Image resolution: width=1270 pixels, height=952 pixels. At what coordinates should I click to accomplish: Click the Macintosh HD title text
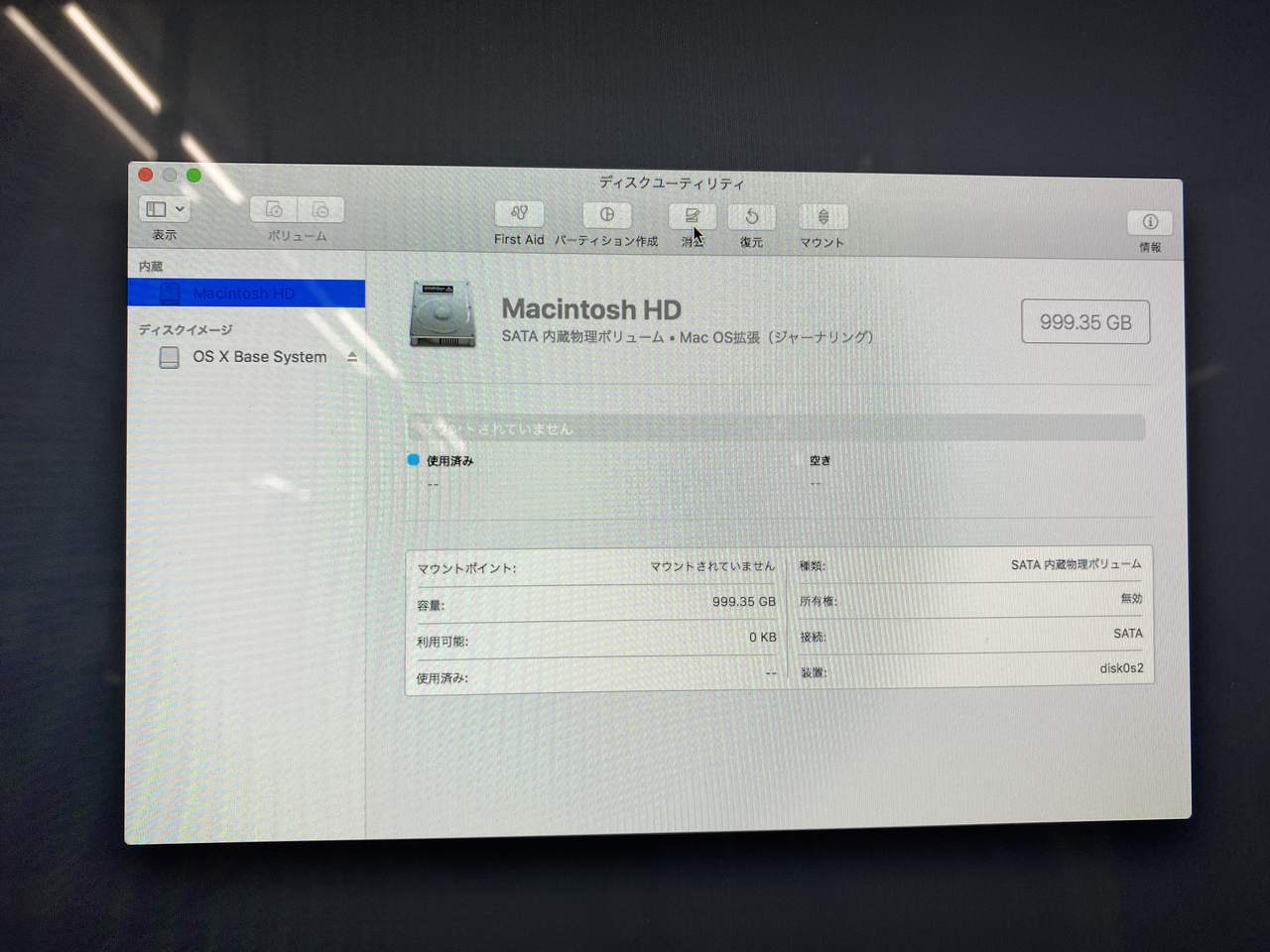tap(591, 309)
